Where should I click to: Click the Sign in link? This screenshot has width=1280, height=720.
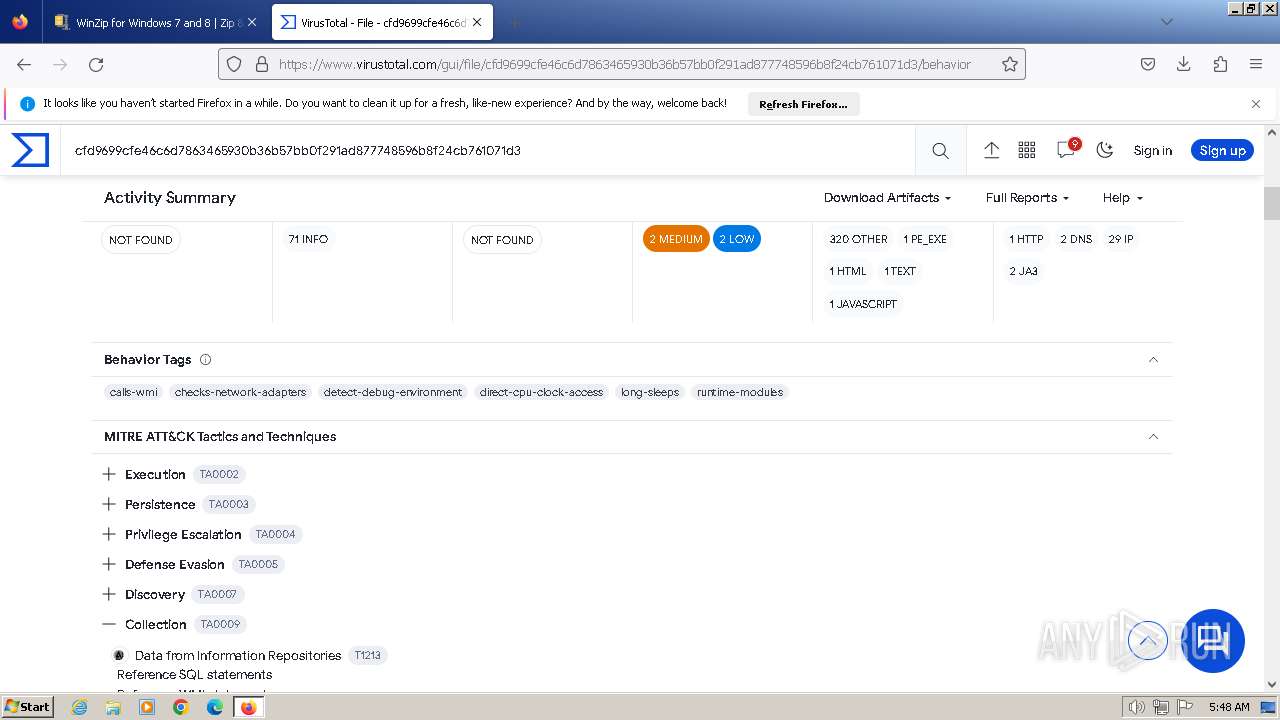pyautogui.click(x=1152, y=150)
